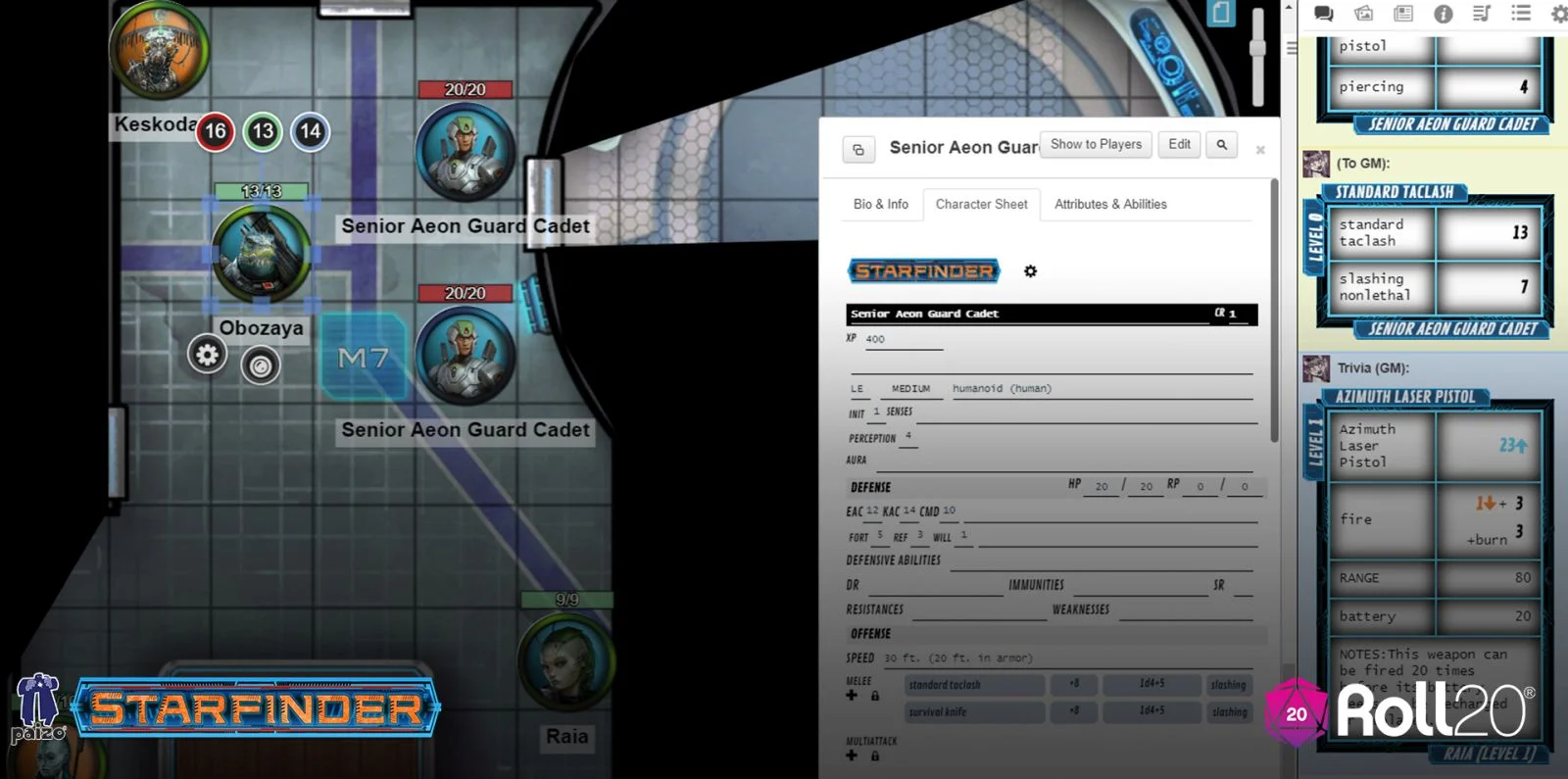
Task: Click Show to Players button
Action: pyautogui.click(x=1096, y=144)
